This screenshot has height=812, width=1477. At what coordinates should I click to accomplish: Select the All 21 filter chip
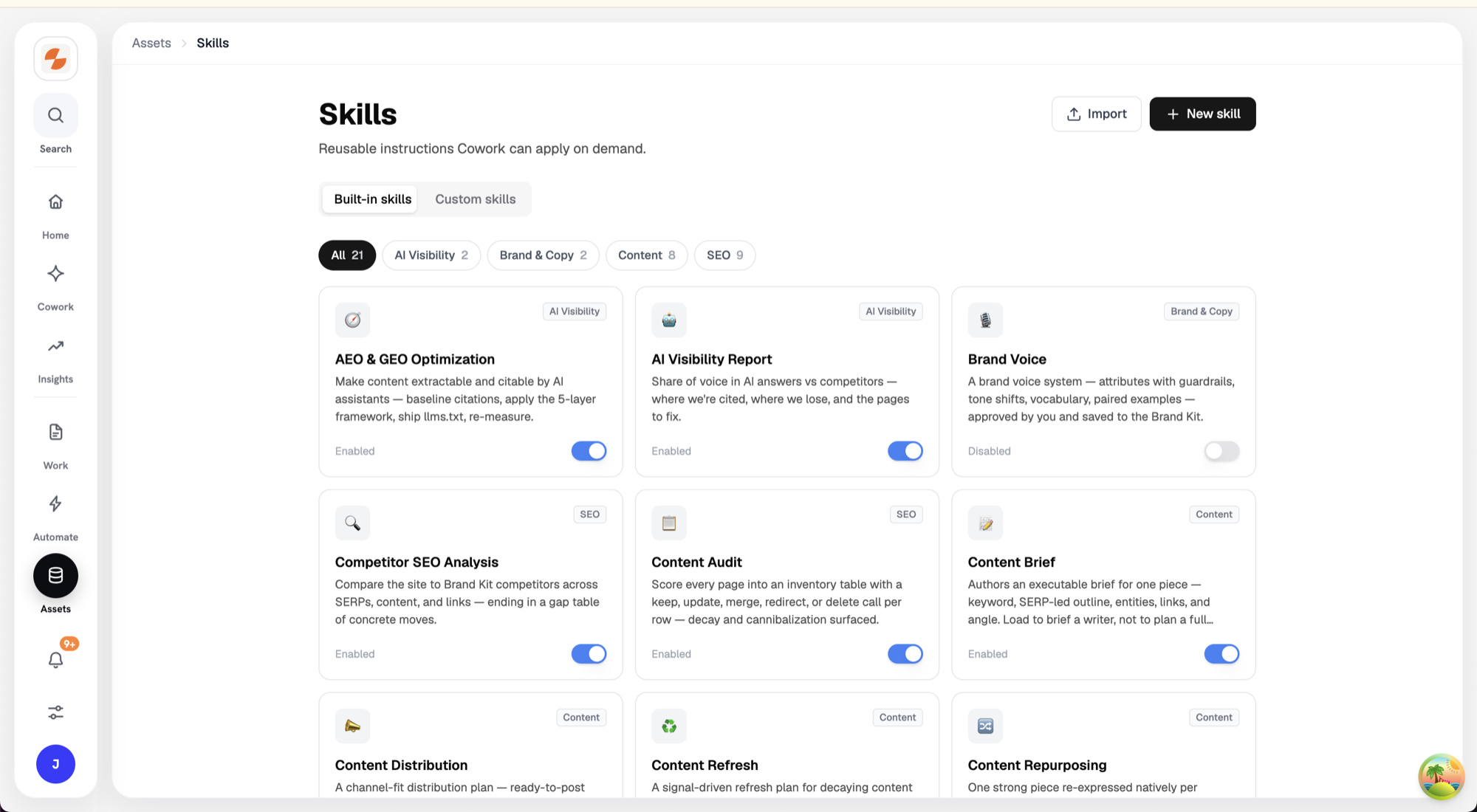coord(347,255)
